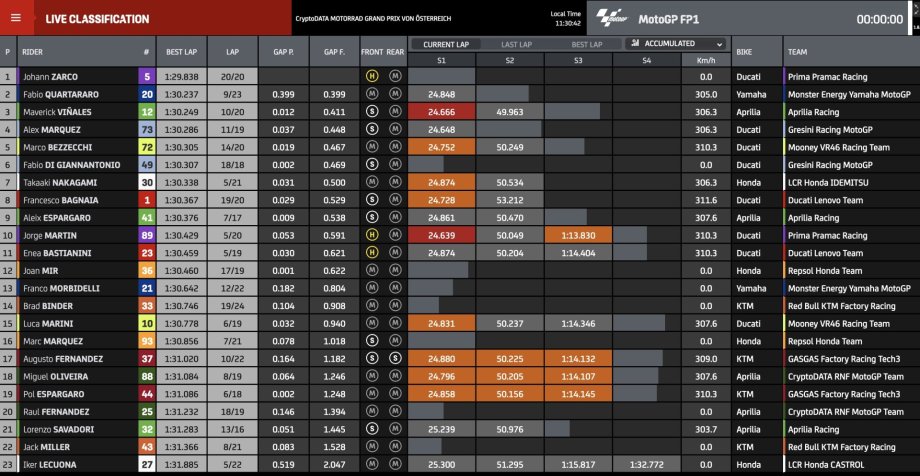Click Bezzecchi's rear tyre icon
Screen dimensions: 920x476
pos(395,147)
